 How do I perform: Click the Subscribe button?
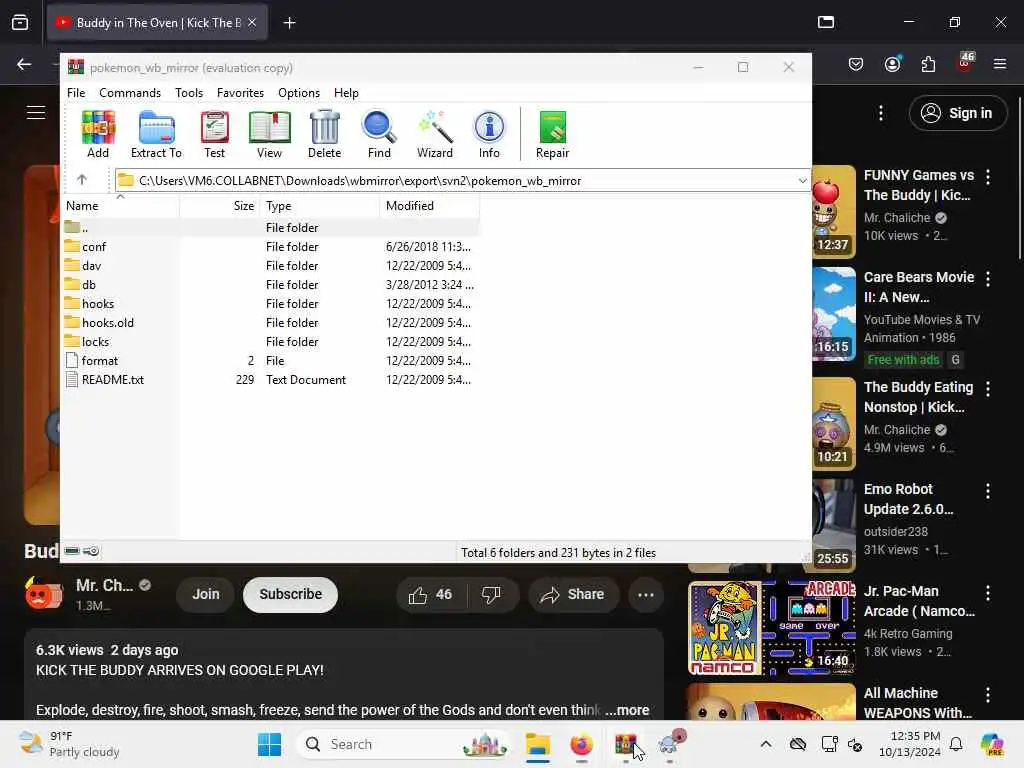[x=291, y=594]
